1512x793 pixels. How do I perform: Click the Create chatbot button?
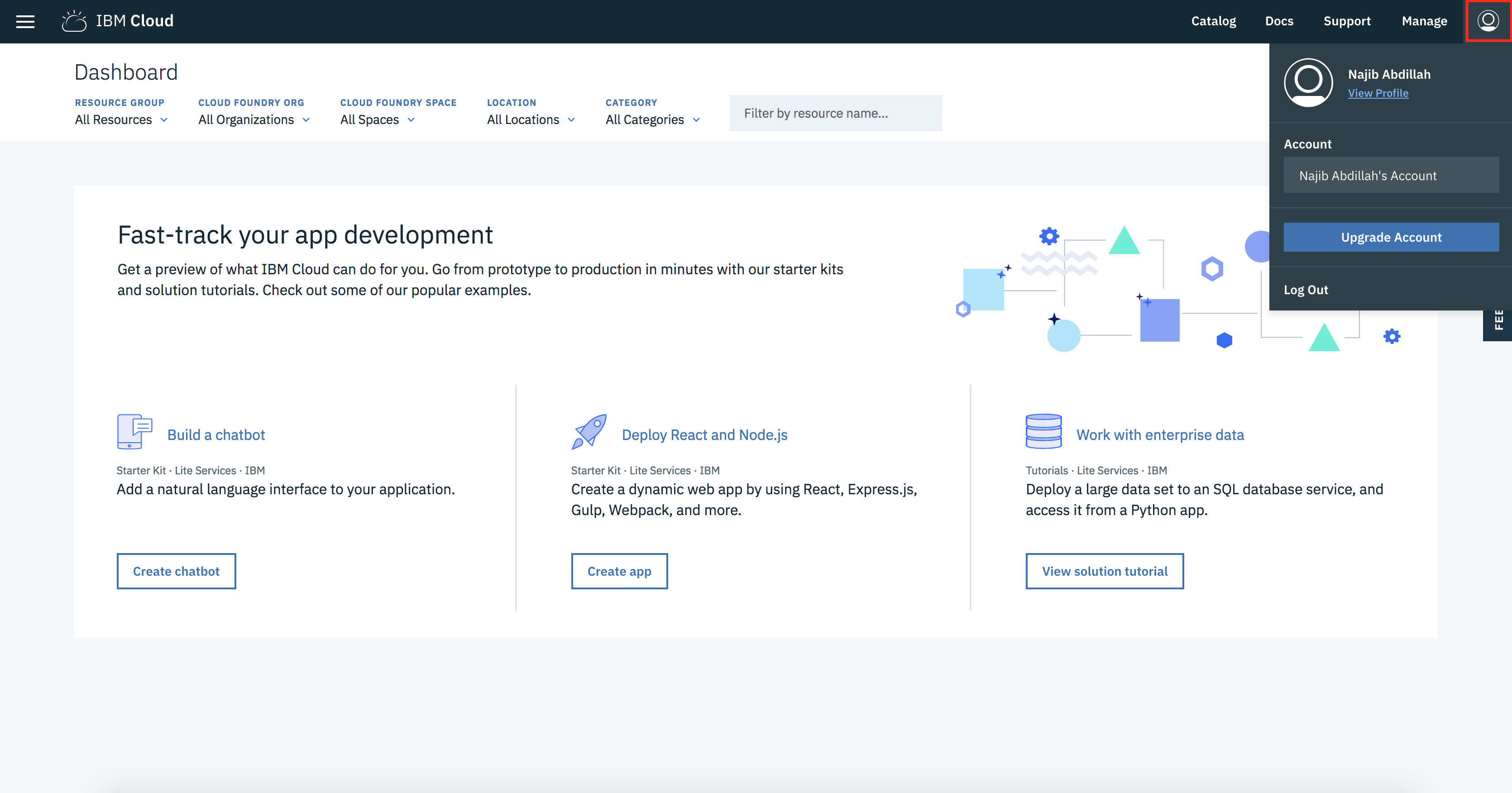(x=176, y=571)
